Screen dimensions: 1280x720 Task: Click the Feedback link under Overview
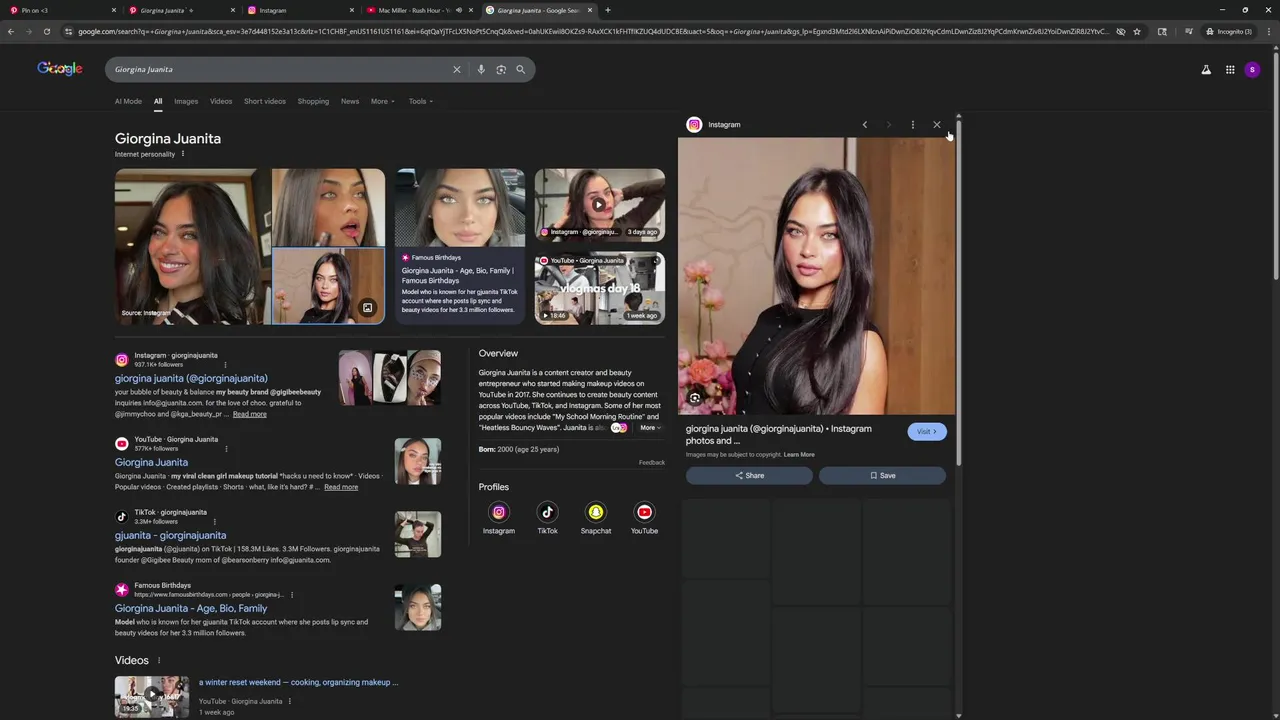click(x=652, y=463)
